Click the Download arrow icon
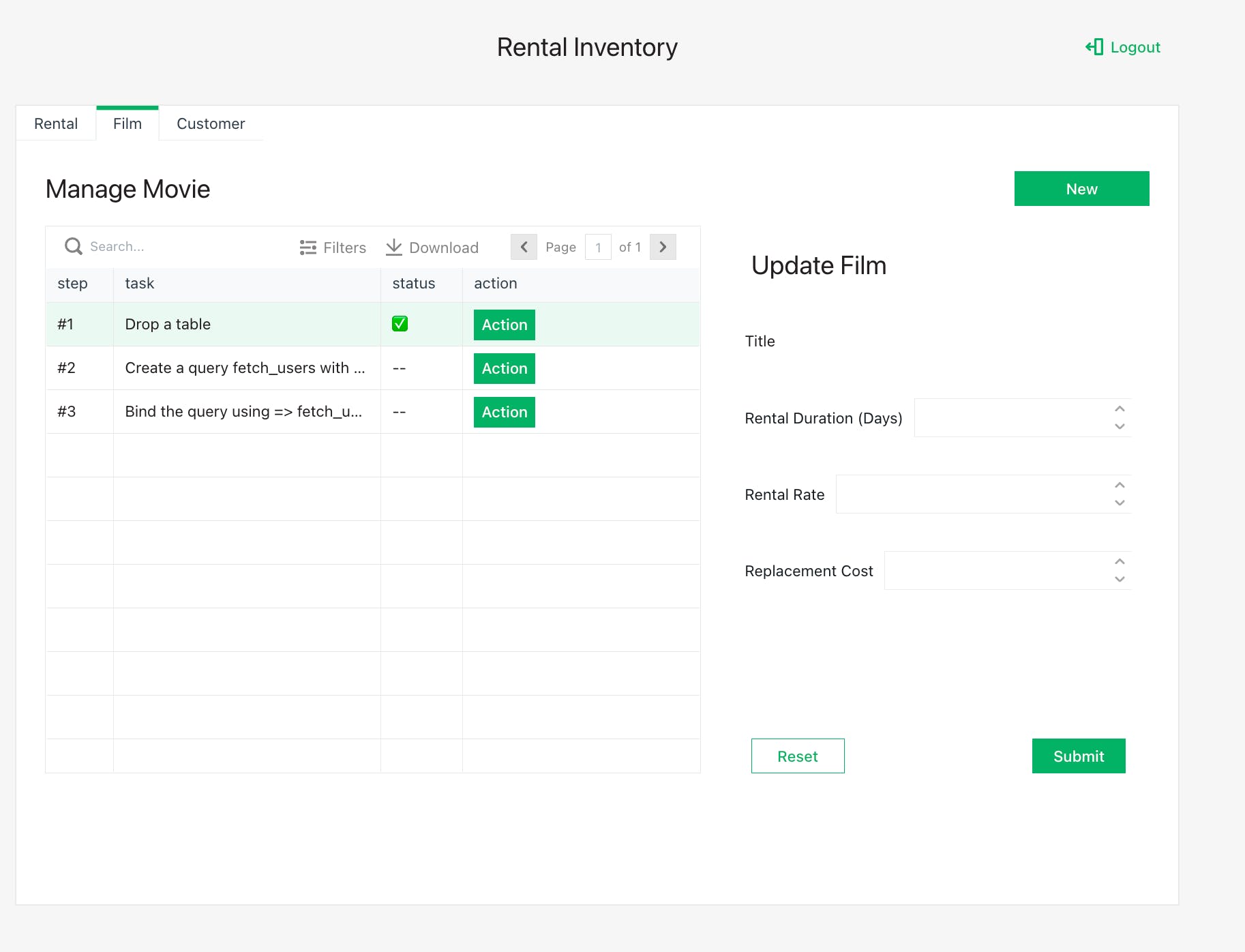1245x952 pixels. (x=393, y=247)
